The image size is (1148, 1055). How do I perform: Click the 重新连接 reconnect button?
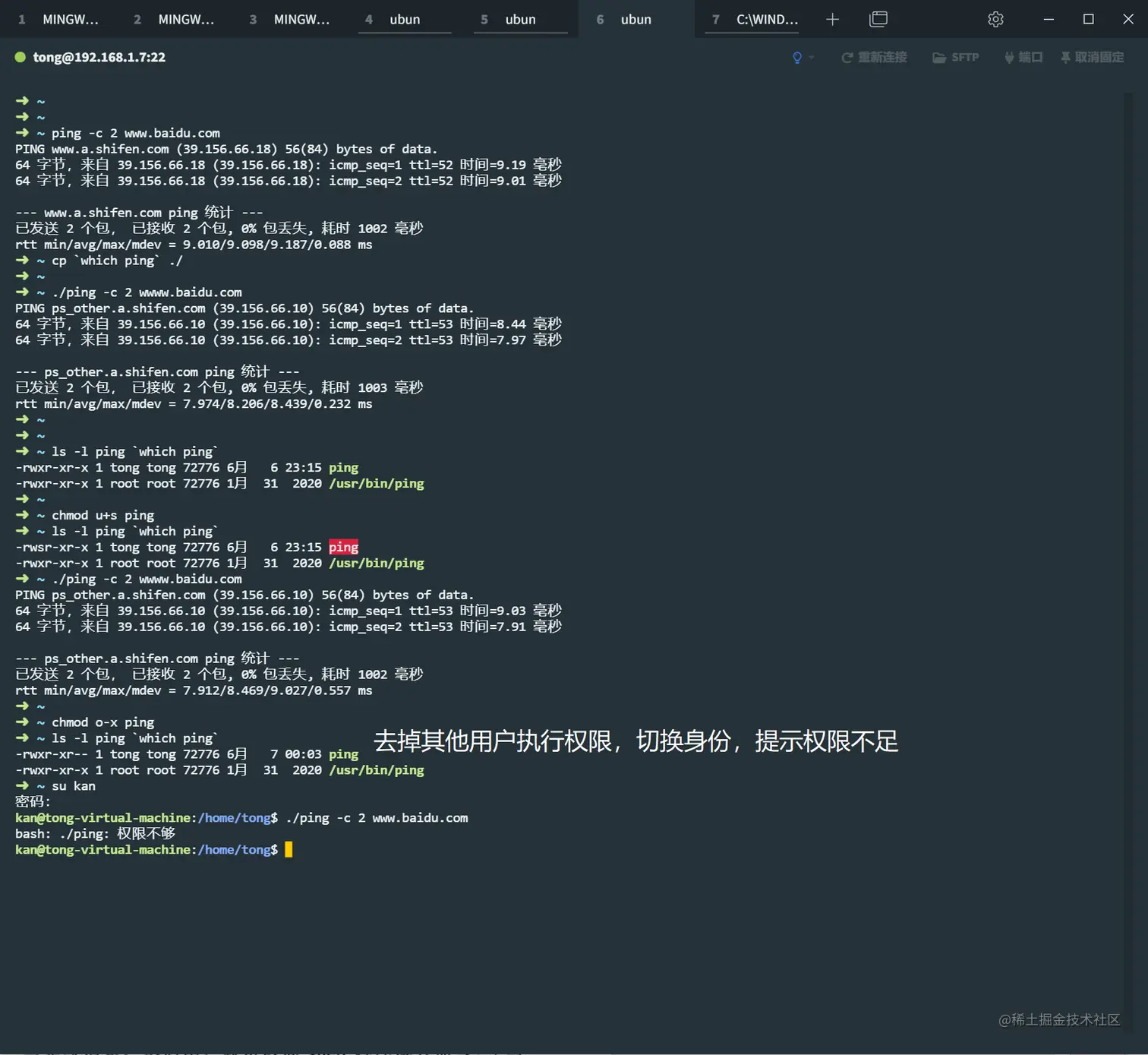click(x=874, y=58)
